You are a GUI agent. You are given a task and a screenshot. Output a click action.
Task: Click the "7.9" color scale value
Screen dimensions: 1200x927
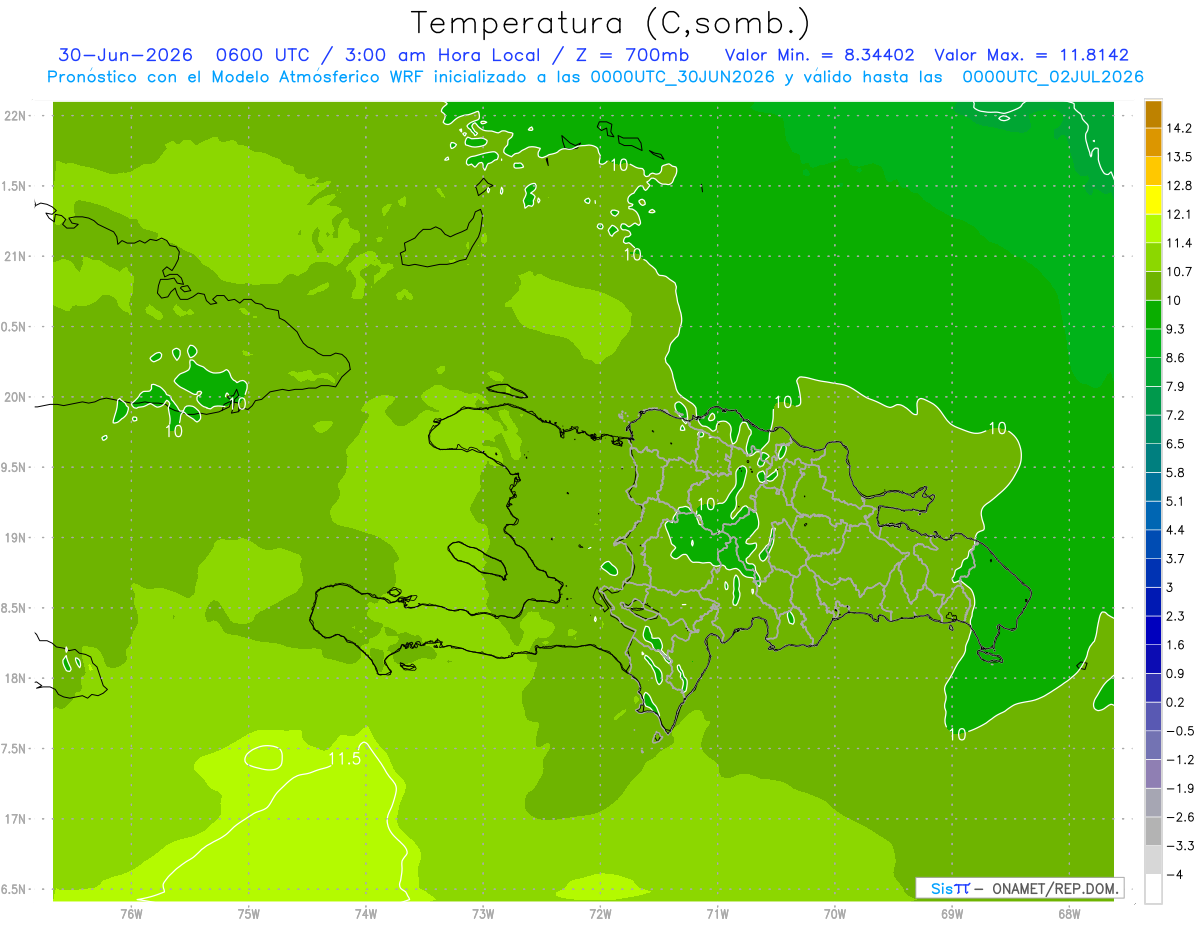(1176, 387)
